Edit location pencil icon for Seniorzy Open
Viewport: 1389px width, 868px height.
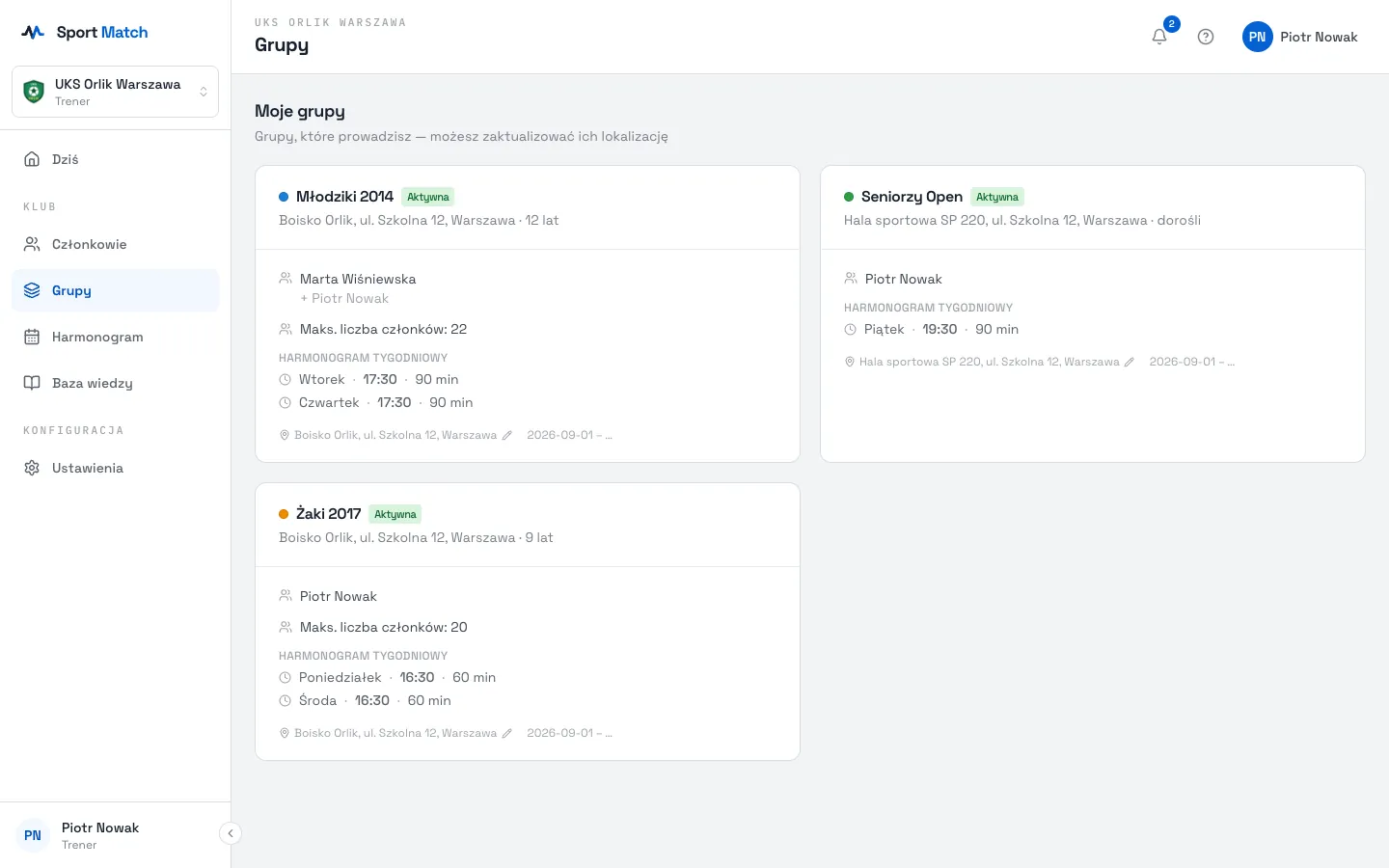point(1130,362)
